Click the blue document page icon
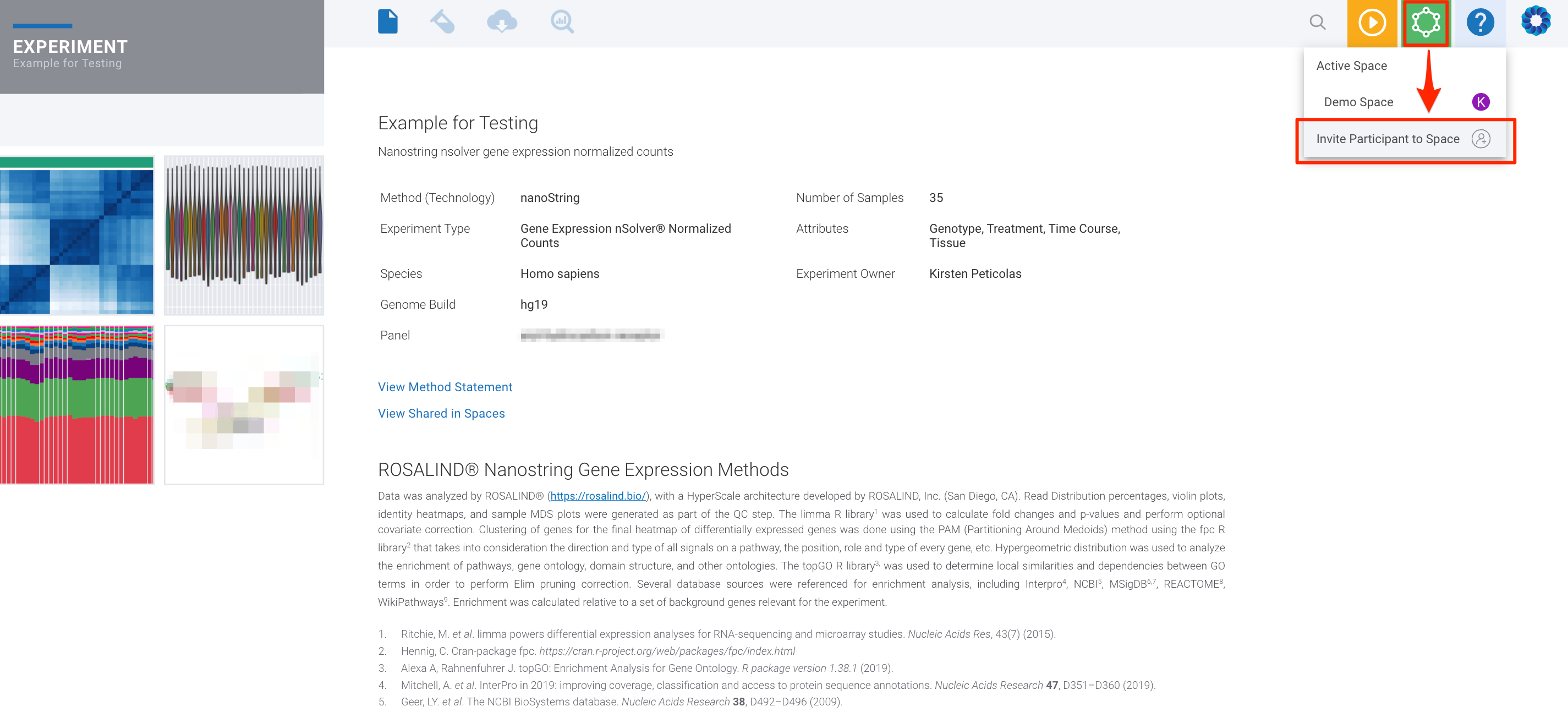This screenshot has width=1568, height=712. coord(388,22)
